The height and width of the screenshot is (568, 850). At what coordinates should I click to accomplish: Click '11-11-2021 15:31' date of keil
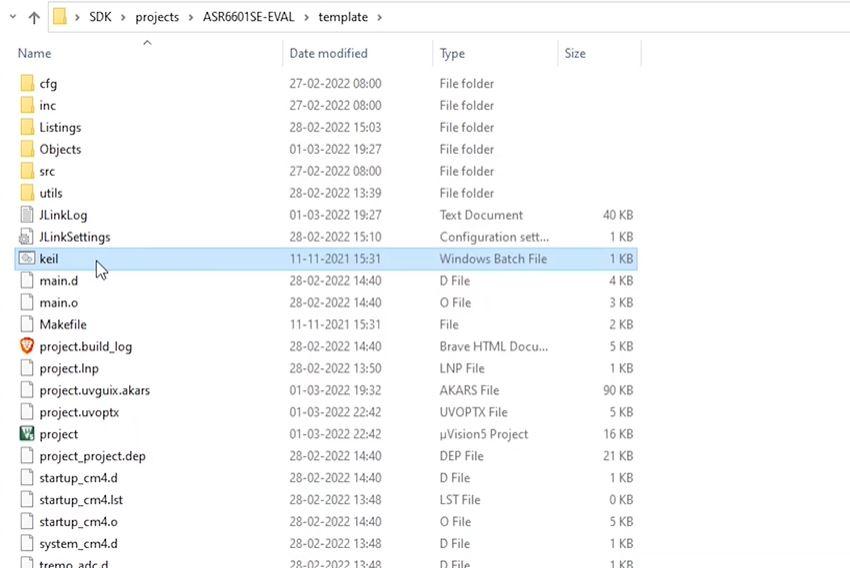335,259
